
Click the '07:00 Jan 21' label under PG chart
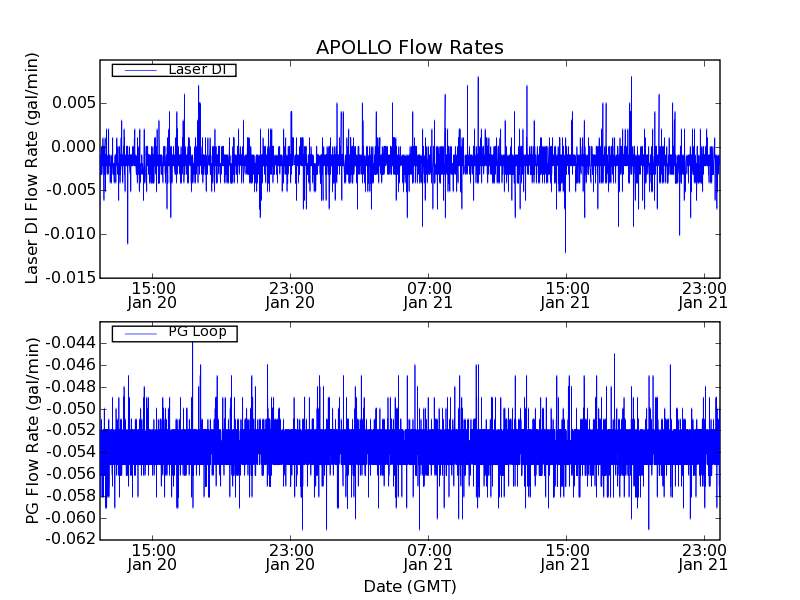(x=428, y=558)
